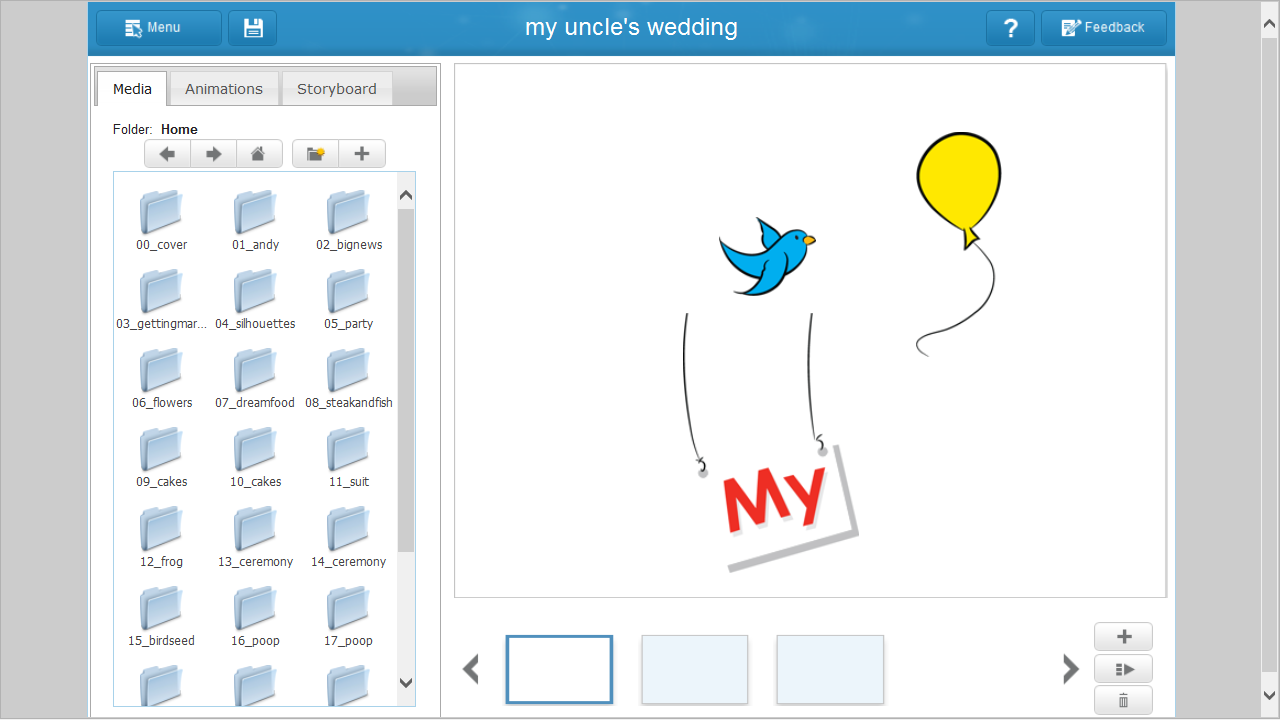Open the 07_dreamfood folder
The image size is (1280, 720).
point(256,378)
